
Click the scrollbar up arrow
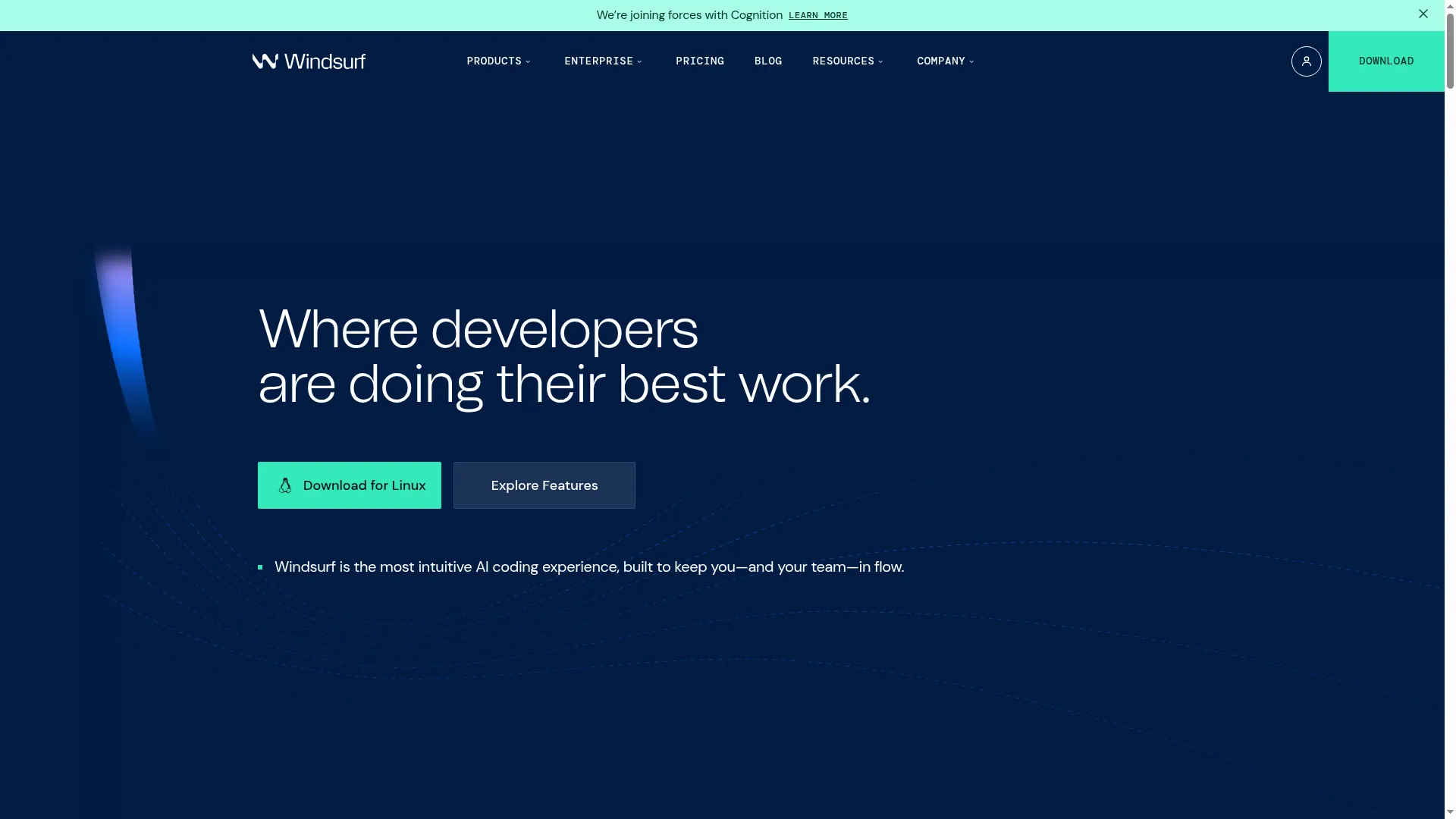1450,5
